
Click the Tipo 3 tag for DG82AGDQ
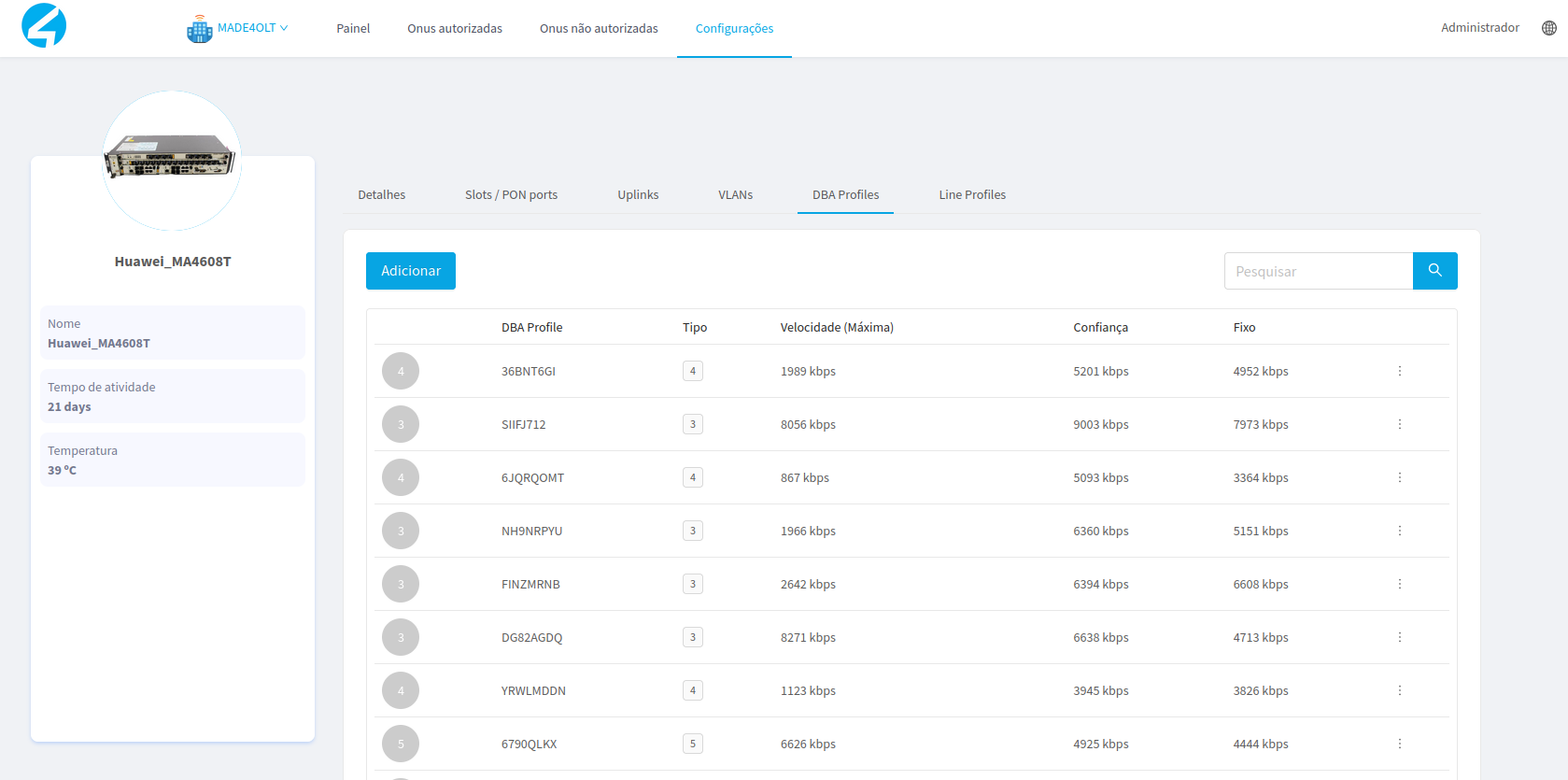pyautogui.click(x=692, y=637)
